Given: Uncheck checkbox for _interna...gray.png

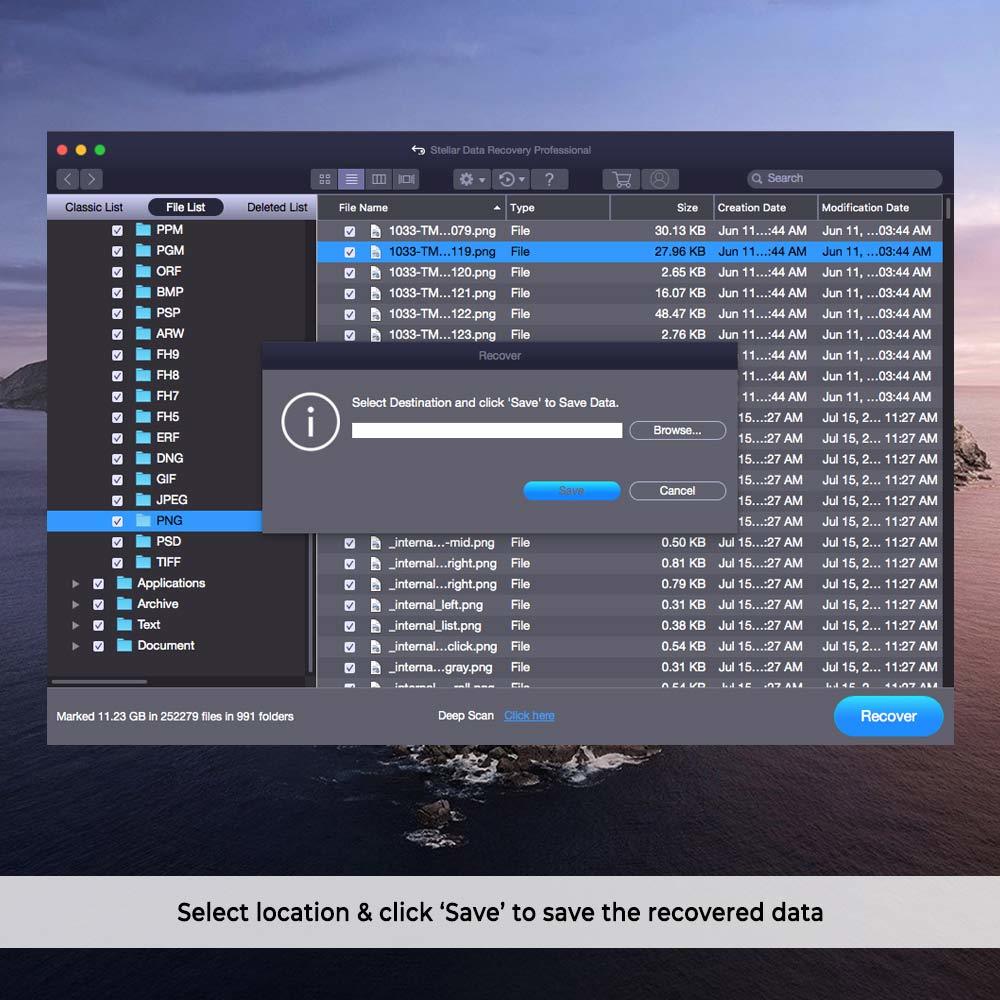Looking at the screenshot, I should [x=349, y=668].
